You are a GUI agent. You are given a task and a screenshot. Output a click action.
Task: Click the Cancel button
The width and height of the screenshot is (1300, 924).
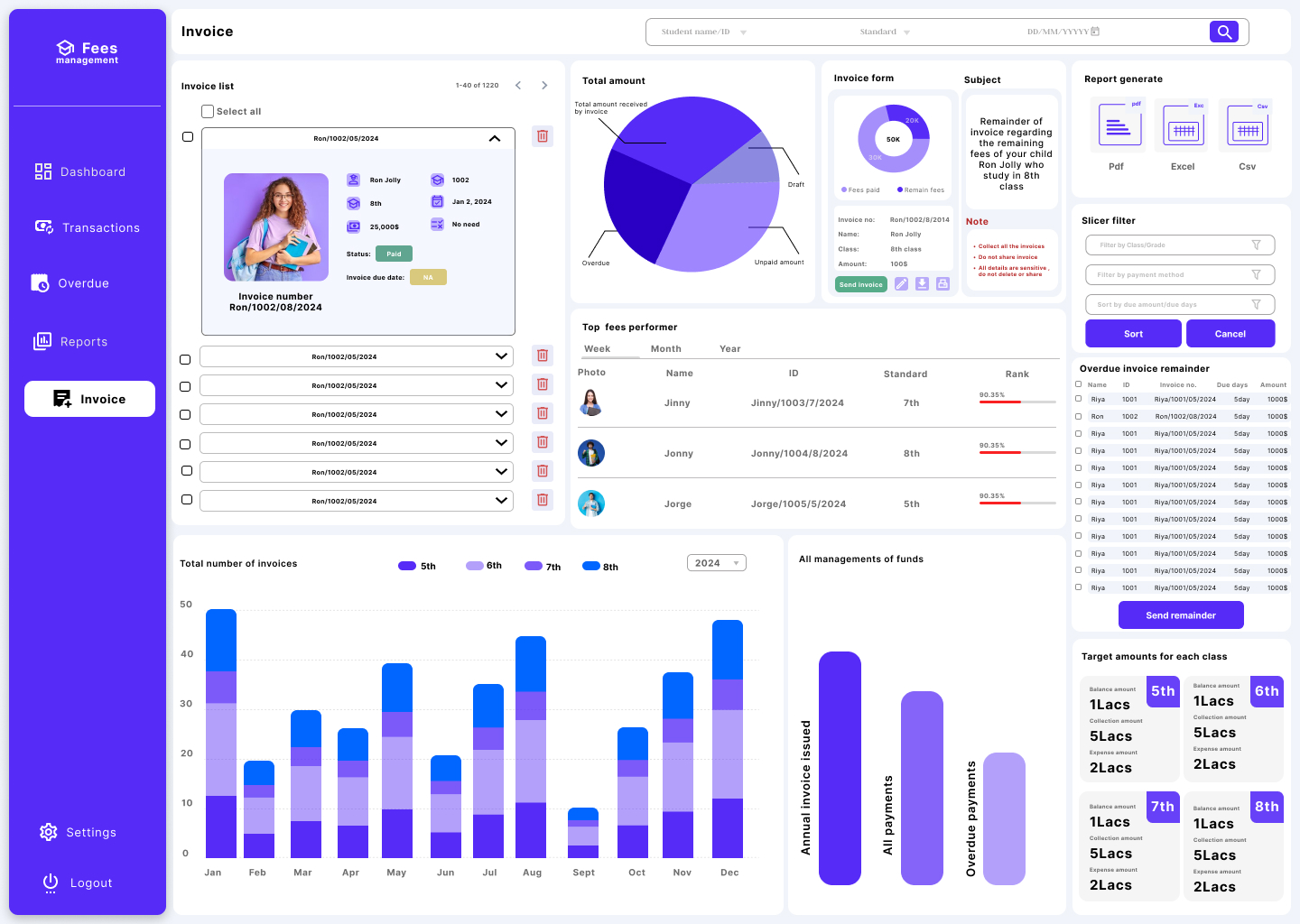click(1230, 334)
